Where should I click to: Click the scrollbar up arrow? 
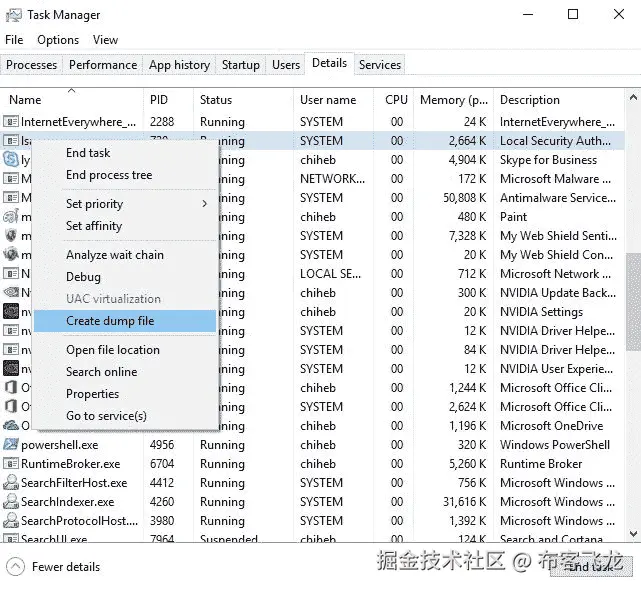(x=633, y=97)
